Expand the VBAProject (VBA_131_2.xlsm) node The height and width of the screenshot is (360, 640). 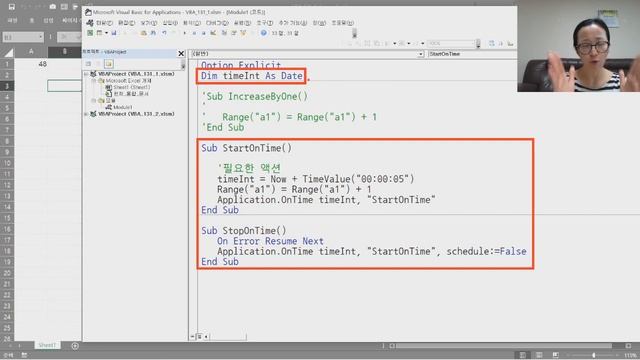[x=86, y=114]
